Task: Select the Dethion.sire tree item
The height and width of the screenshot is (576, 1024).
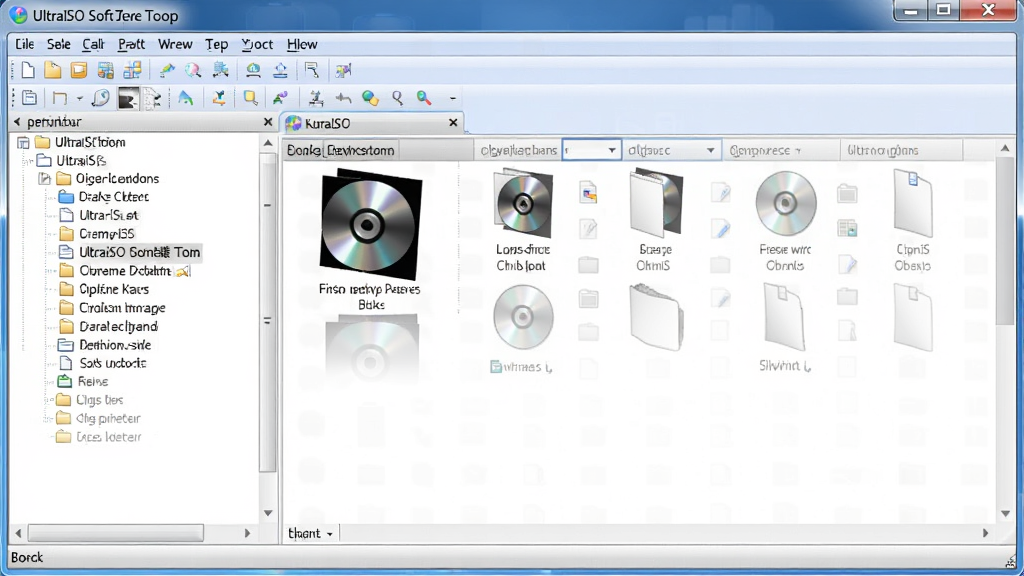Action: click(104, 345)
